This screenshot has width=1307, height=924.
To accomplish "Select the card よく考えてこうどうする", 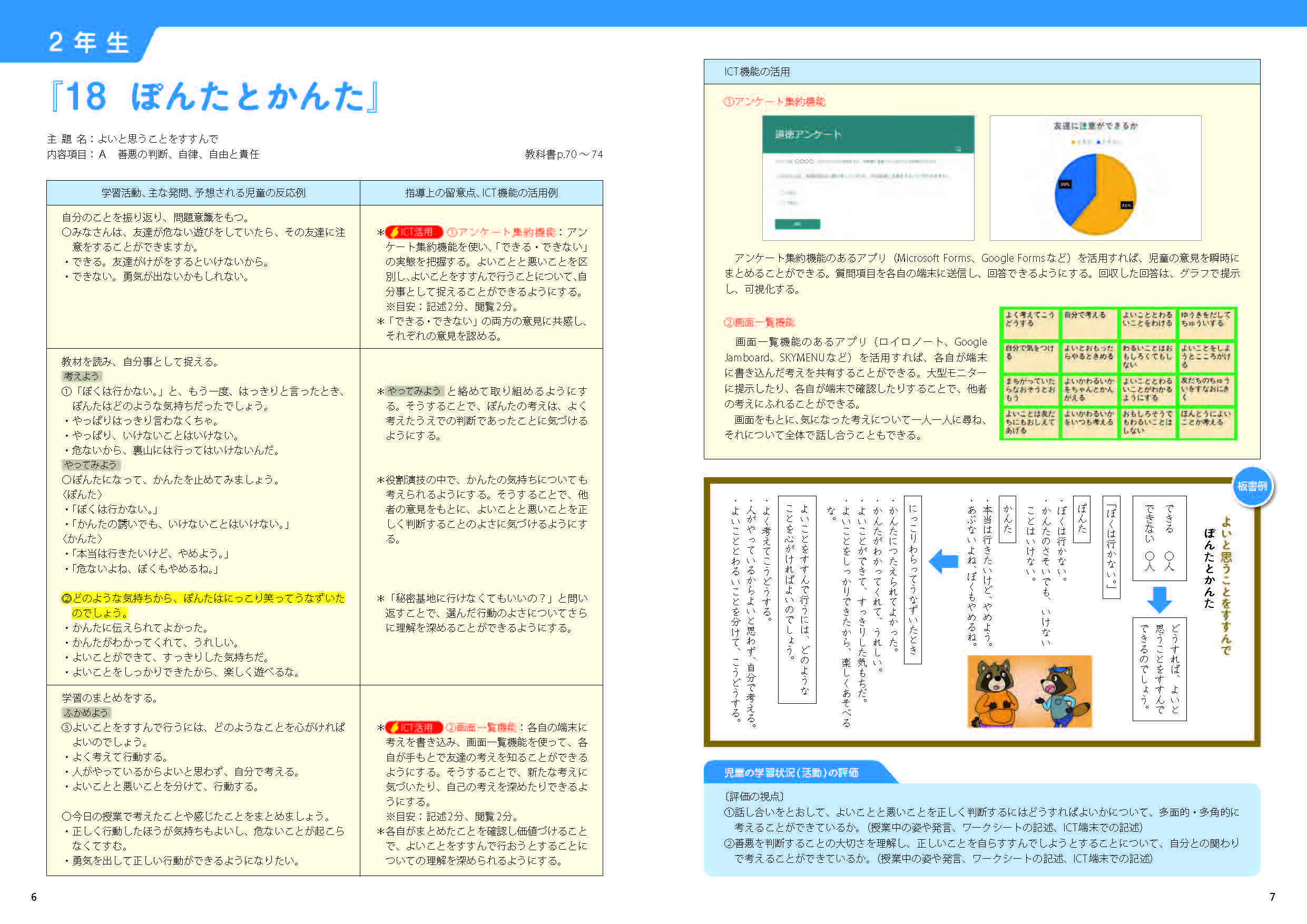I will point(1030,323).
